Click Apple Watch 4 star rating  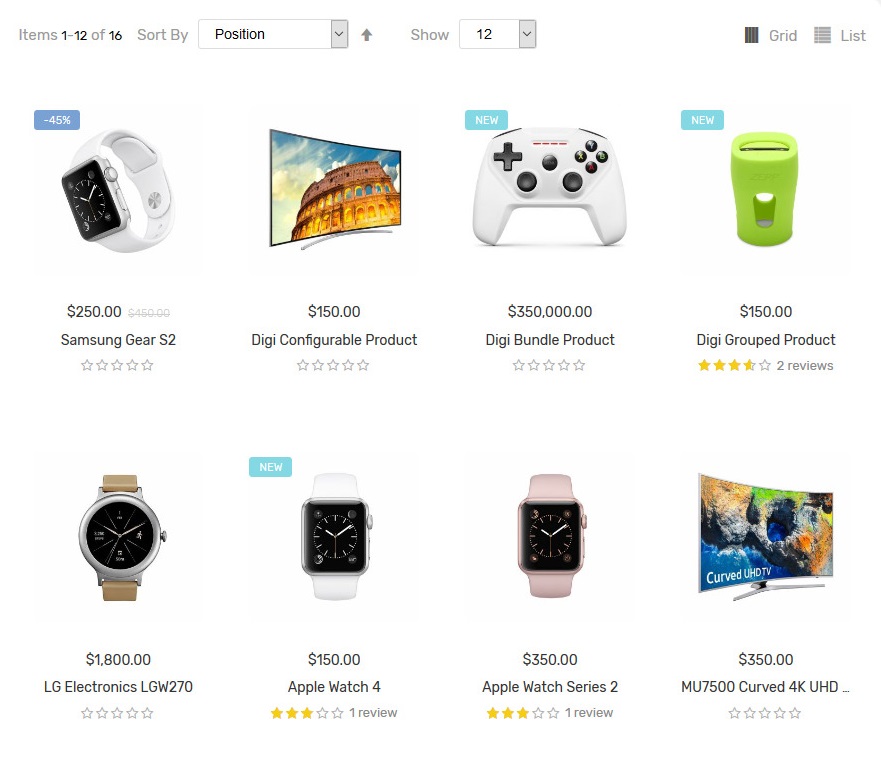pos(307,713)
